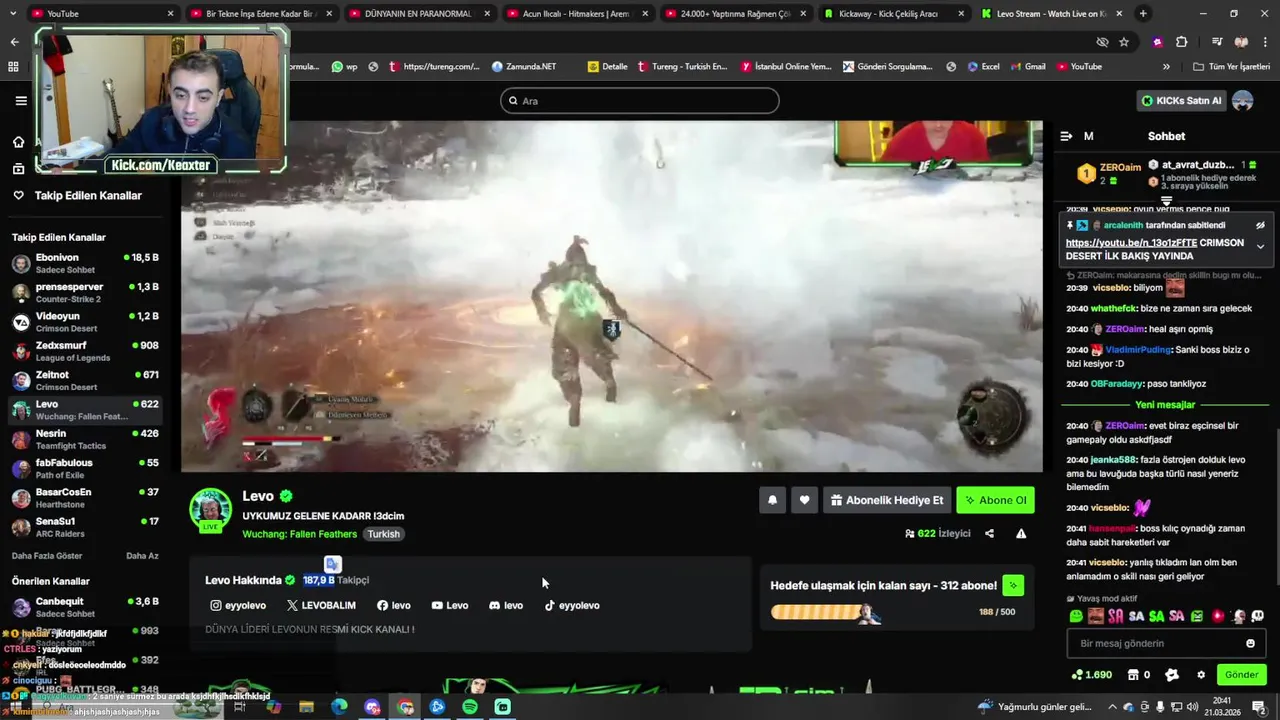1280x720 pixels.
Task: Open the hamburger menu in the Kick header
Action: (21, 101)
